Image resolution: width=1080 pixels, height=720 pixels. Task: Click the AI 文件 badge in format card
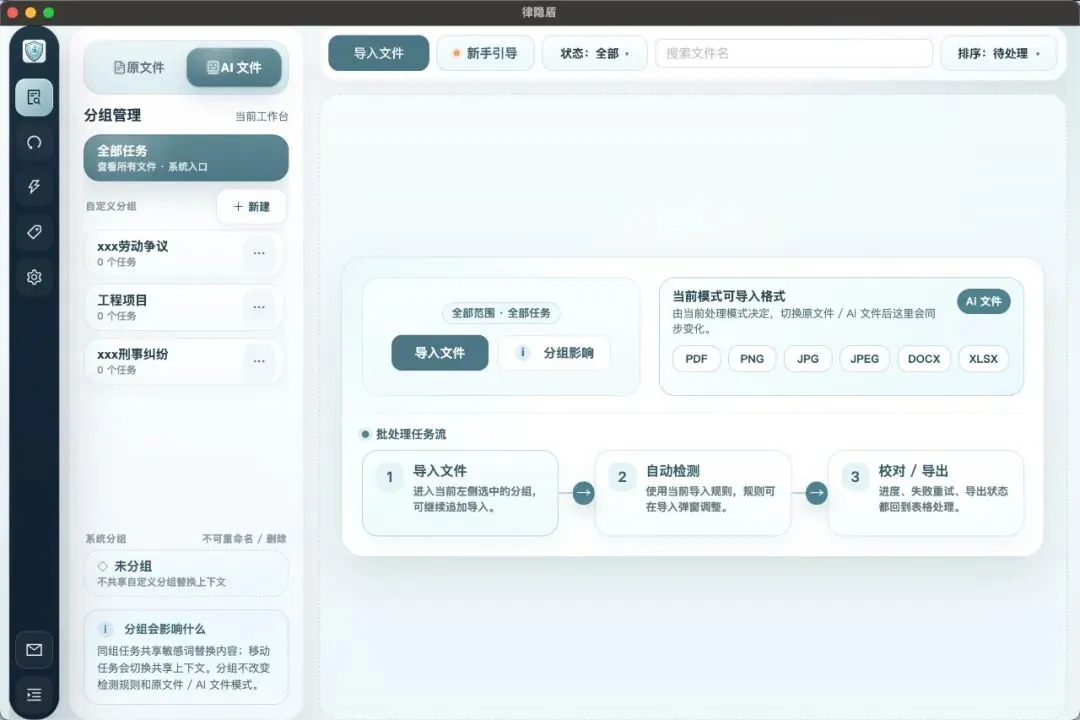[x=983, y=301]
